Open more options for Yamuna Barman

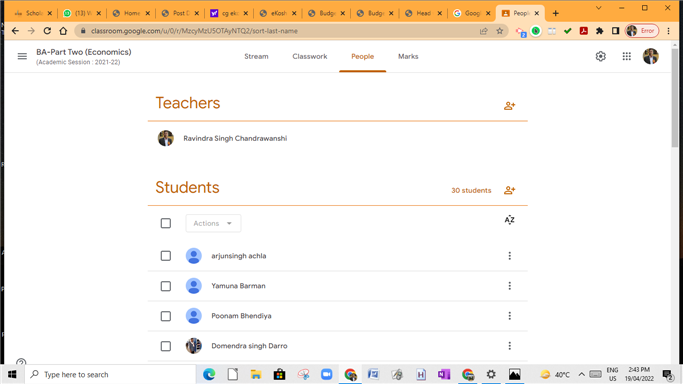509,286
